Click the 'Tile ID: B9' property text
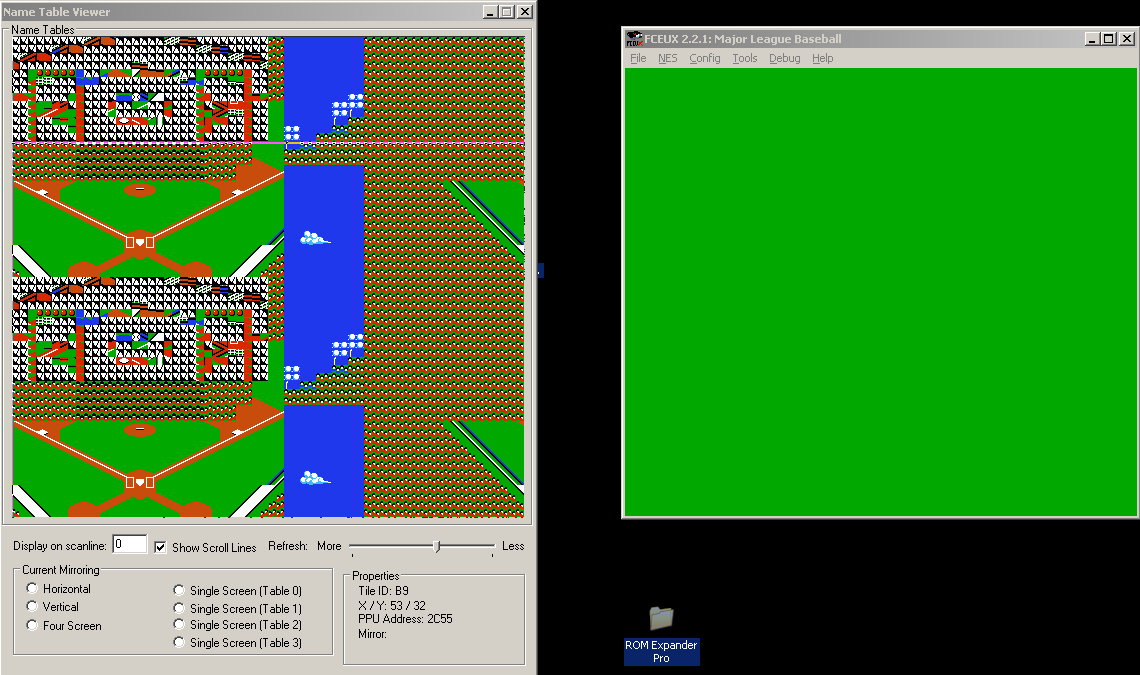 [x=383, y=591]
